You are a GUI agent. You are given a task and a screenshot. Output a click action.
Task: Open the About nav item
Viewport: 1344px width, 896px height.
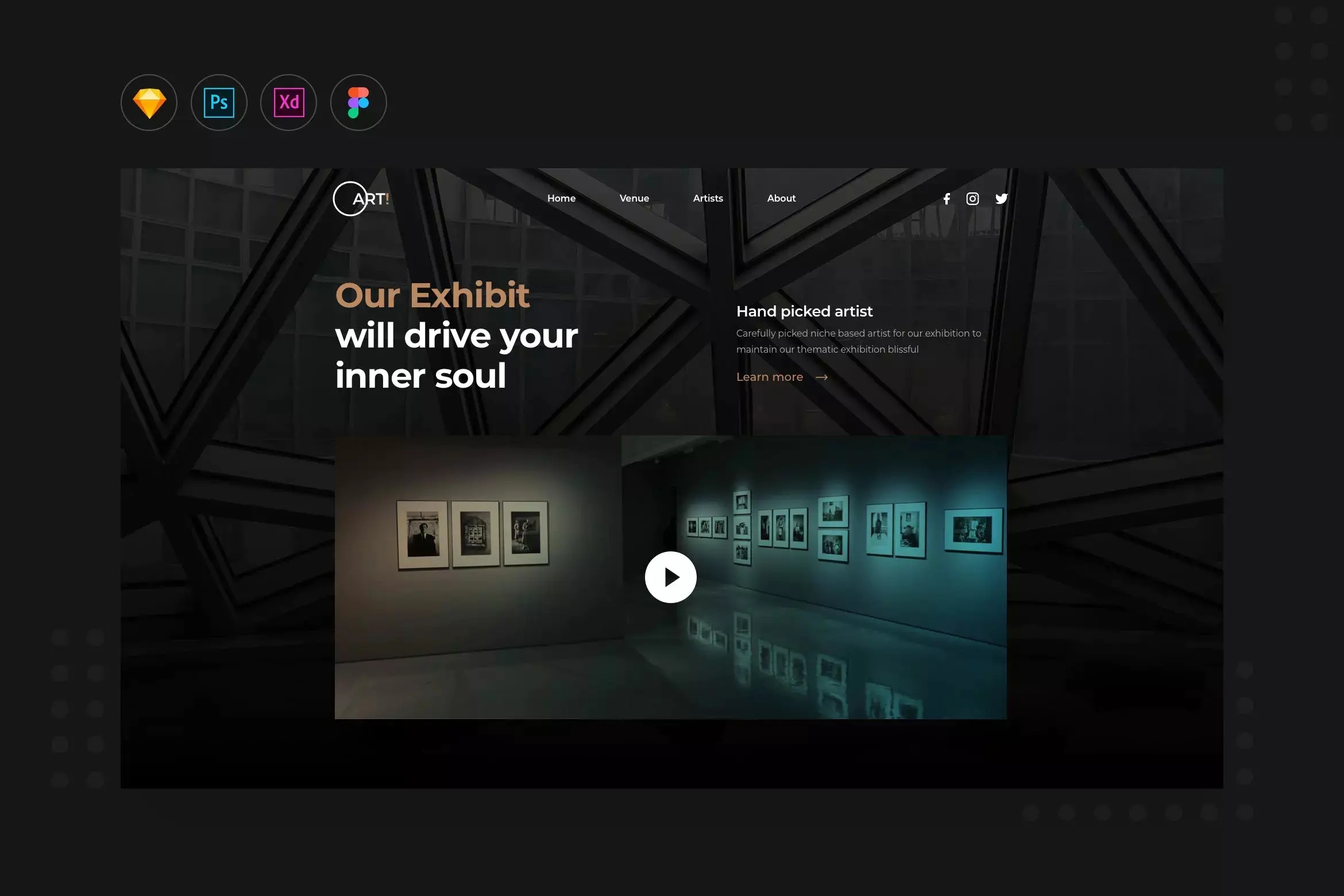(x=781, y=198)
